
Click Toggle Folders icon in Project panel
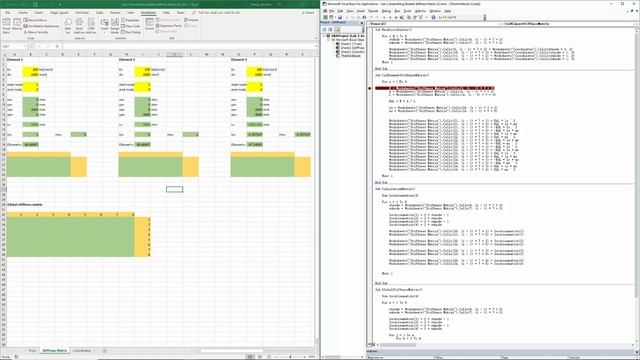(x=338, y=29)
